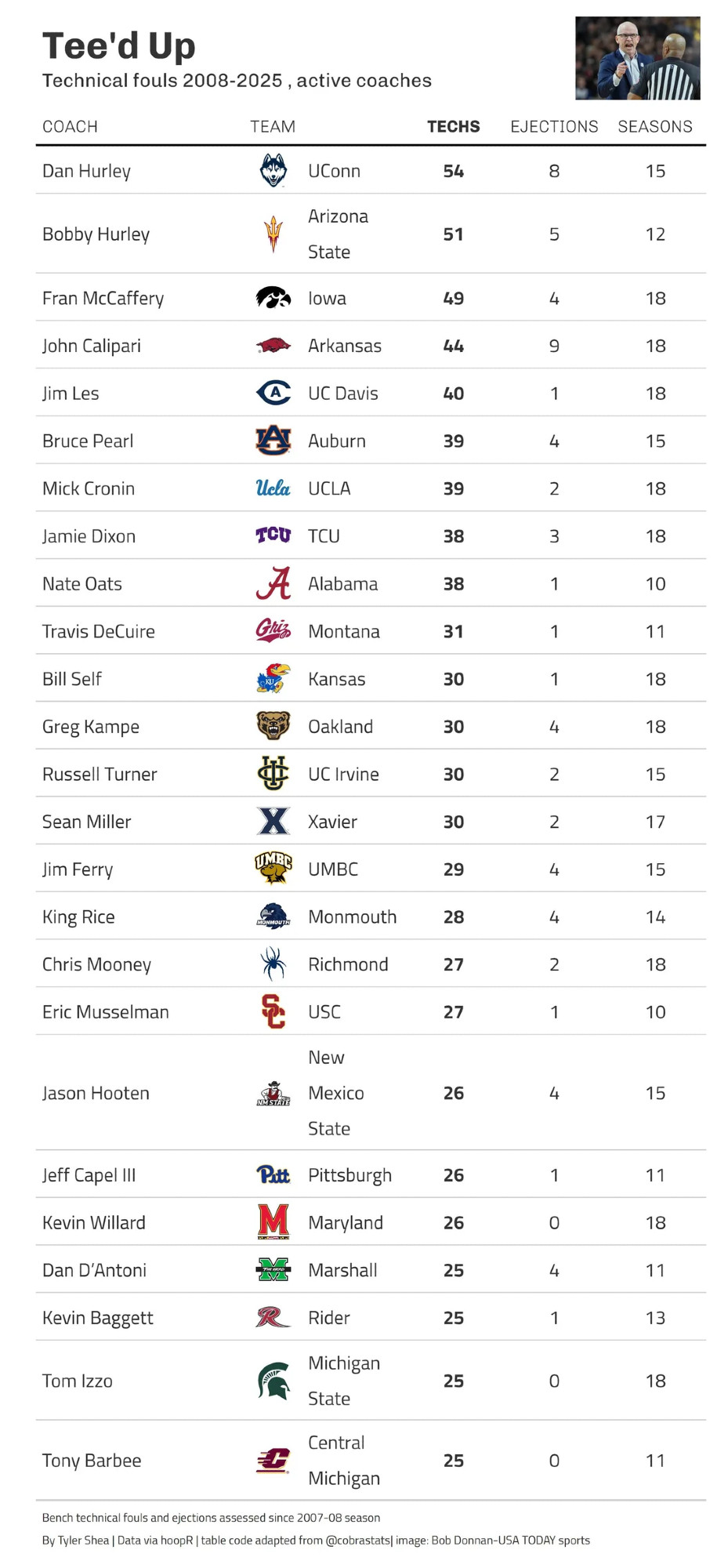Select the John Calipari row name
This screenshot has height=1568, width=717.
[x=92, y=346]
